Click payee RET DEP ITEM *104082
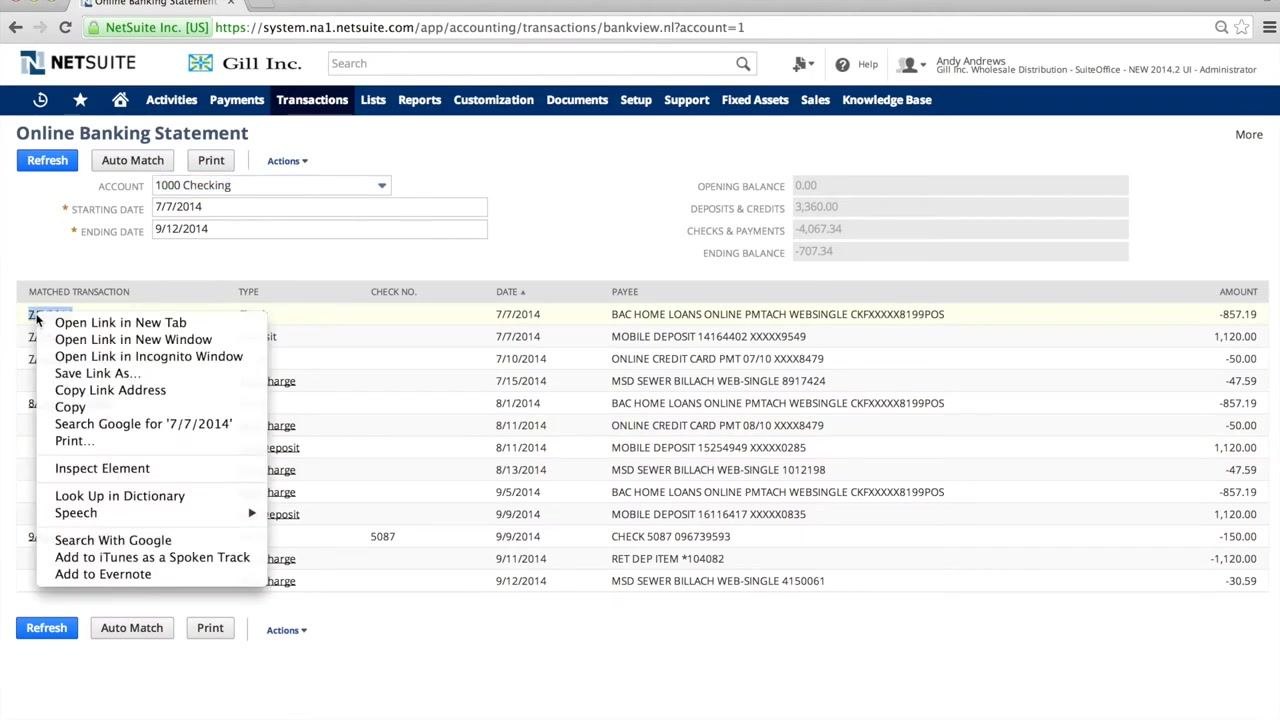The image size is (1280, 720). (x=668, y=559)
